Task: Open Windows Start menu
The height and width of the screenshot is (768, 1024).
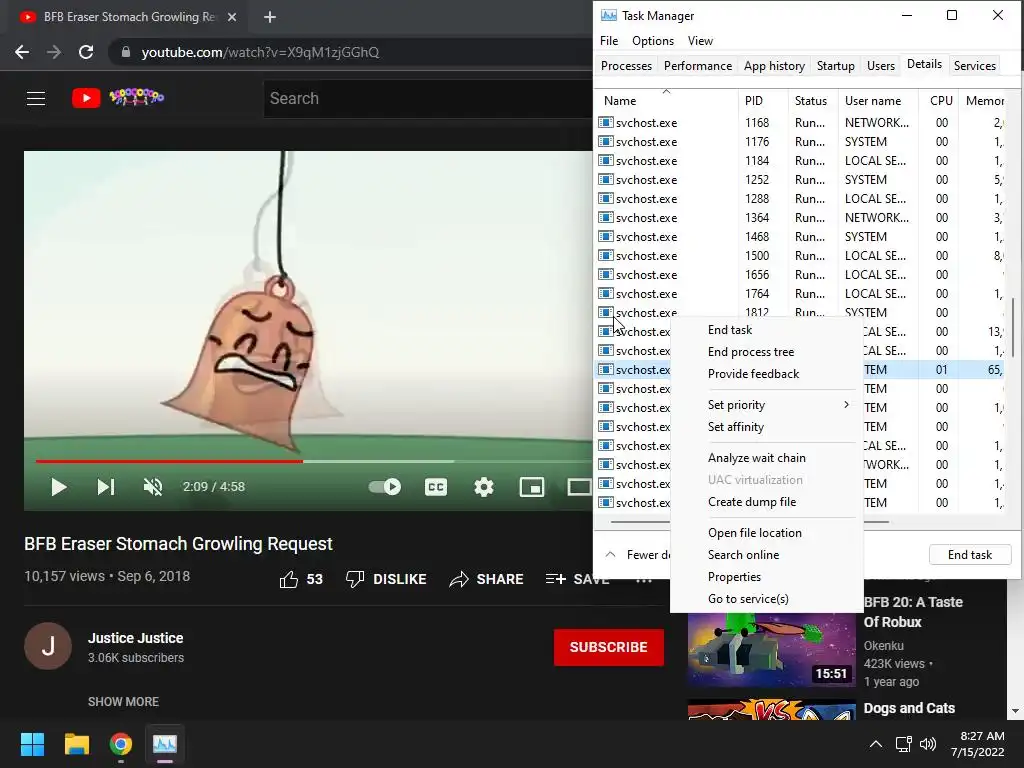Action: [x=32, y=744]
